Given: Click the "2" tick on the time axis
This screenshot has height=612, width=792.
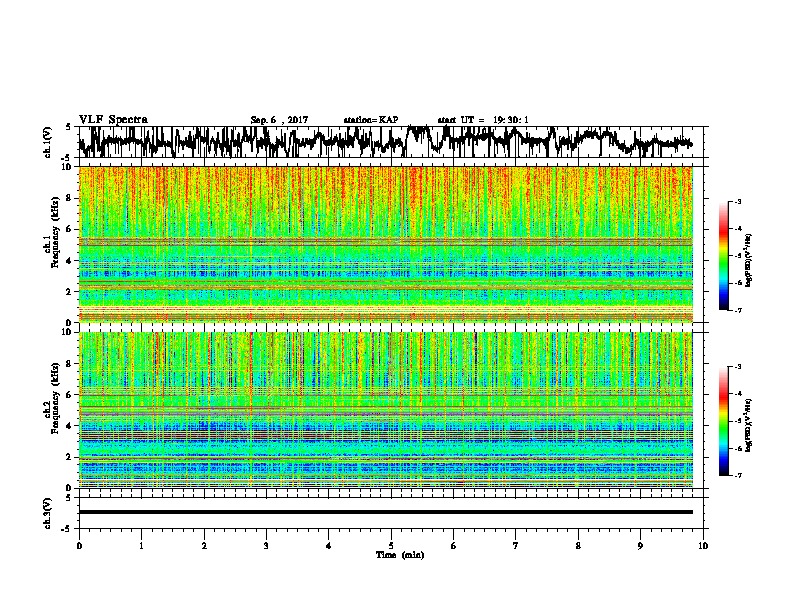Looking at the screenshot, I should pyautogui.click(x=204, y=546).
